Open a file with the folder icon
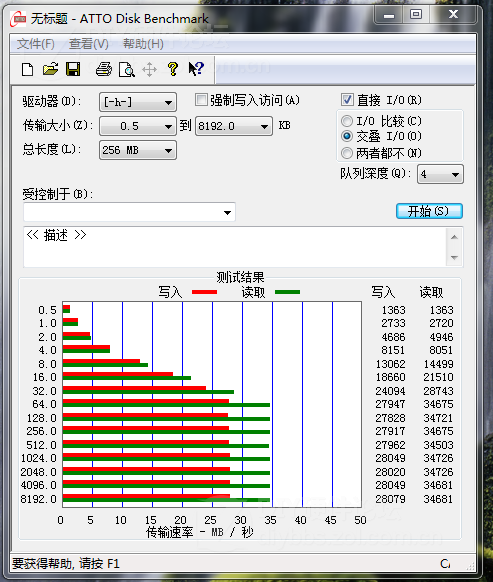493x582 pixels. [50, 69]
